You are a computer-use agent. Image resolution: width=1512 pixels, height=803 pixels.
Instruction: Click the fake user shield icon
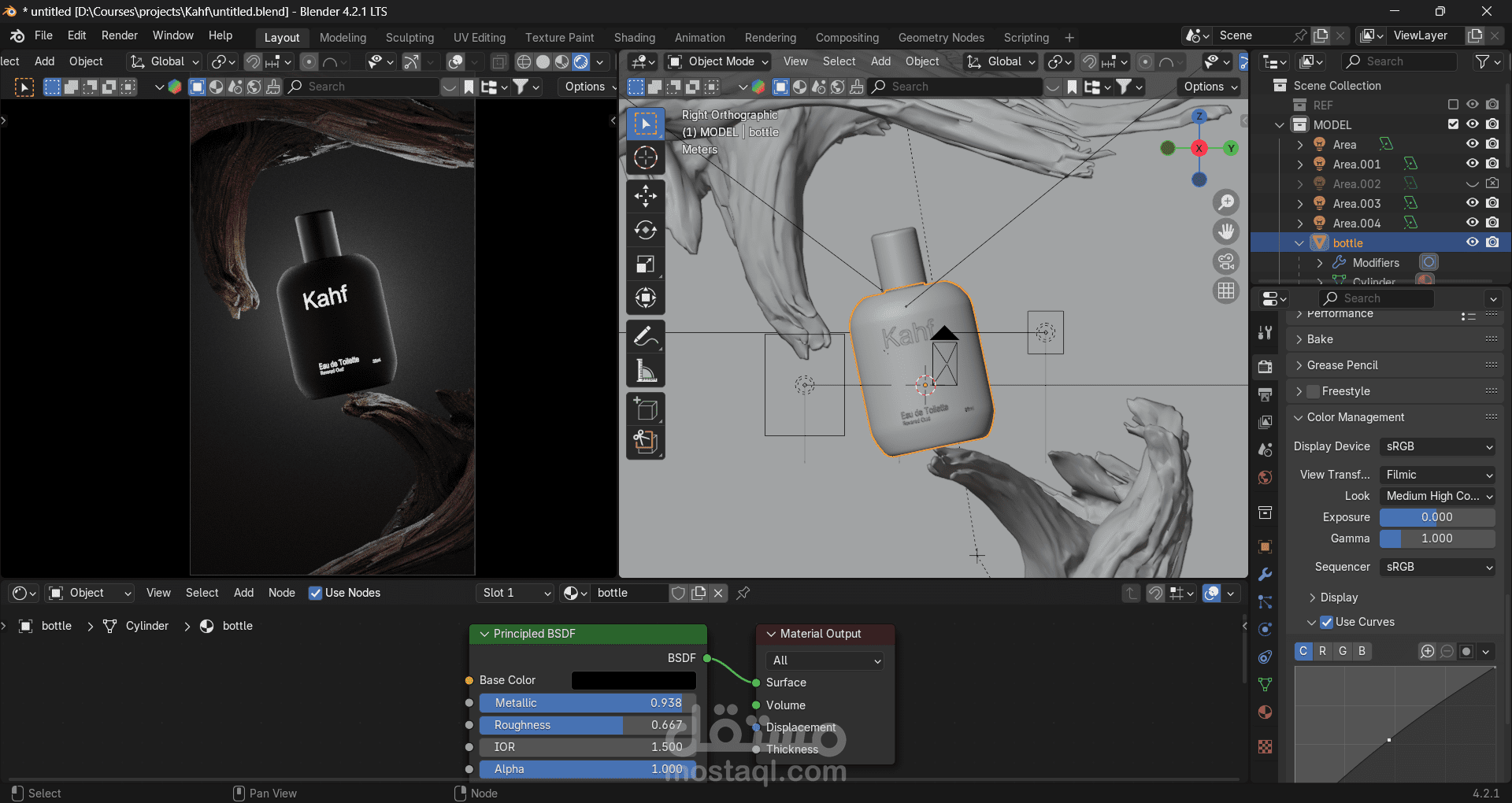(x=678, y=593)
